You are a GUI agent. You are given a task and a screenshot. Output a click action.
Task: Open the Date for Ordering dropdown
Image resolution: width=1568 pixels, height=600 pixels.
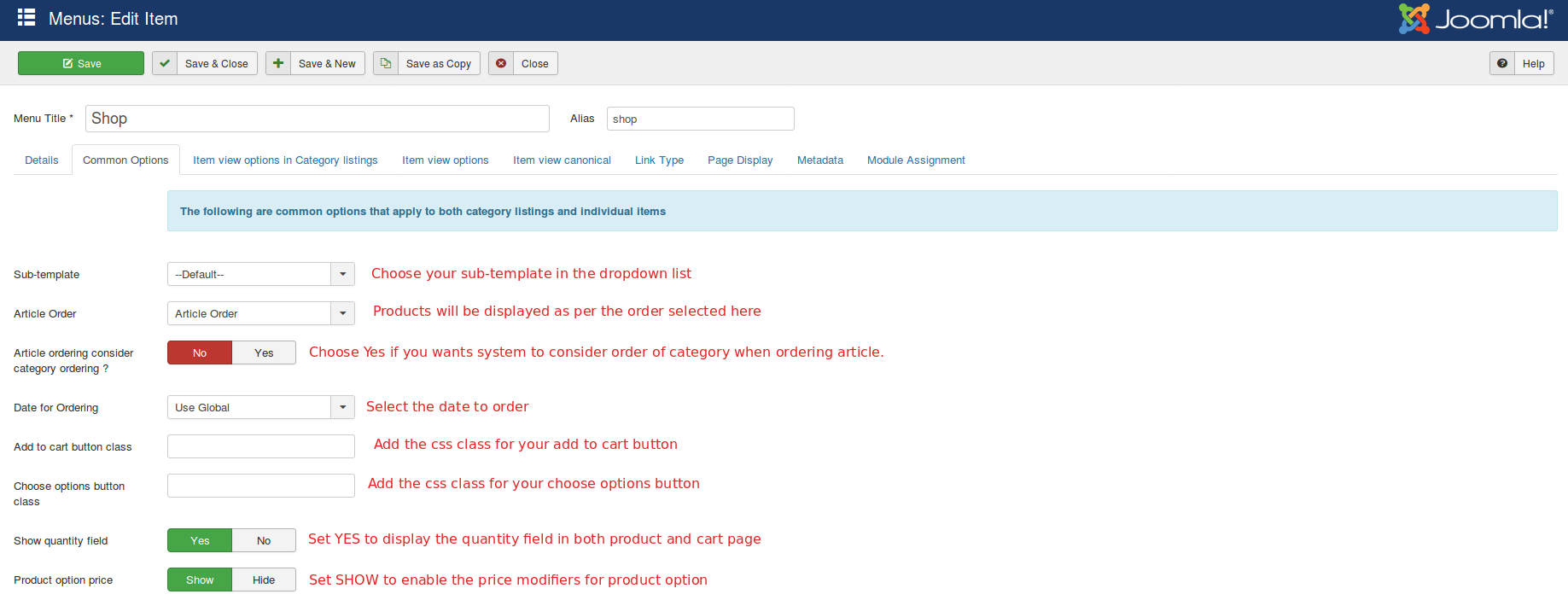point(260,407)
